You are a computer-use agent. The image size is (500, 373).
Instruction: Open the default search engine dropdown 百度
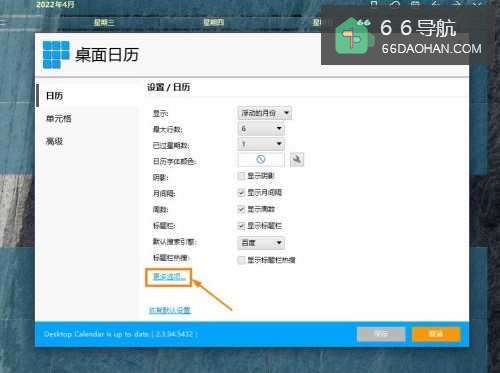tap(261, 243)
